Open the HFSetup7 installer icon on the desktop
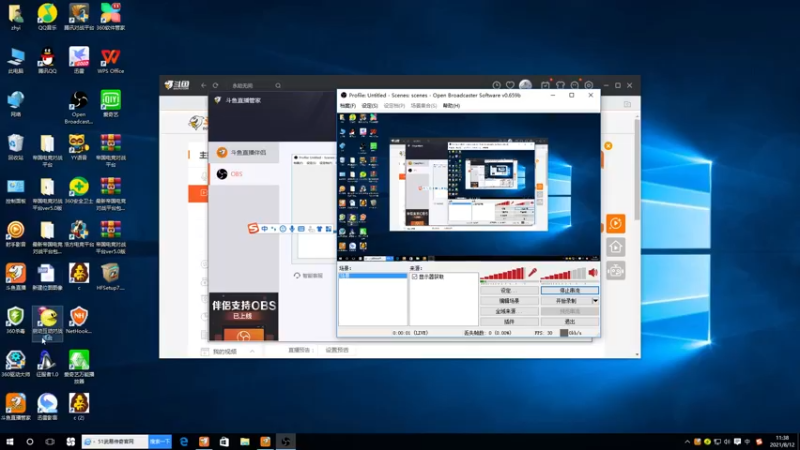This screenshot has width=800, height=450. coord(110,277)
